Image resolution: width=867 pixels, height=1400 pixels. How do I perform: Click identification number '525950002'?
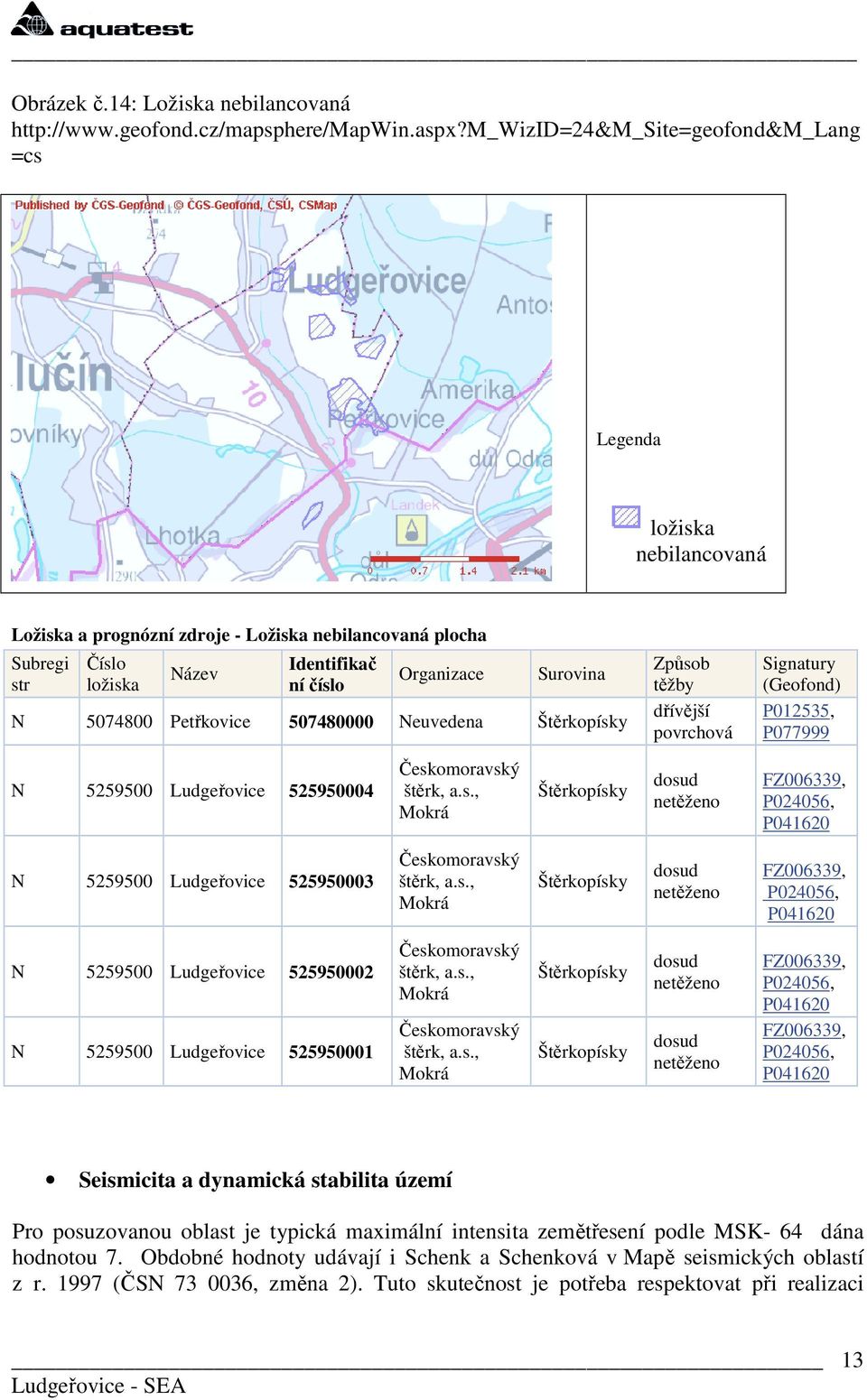coord(331,972)
